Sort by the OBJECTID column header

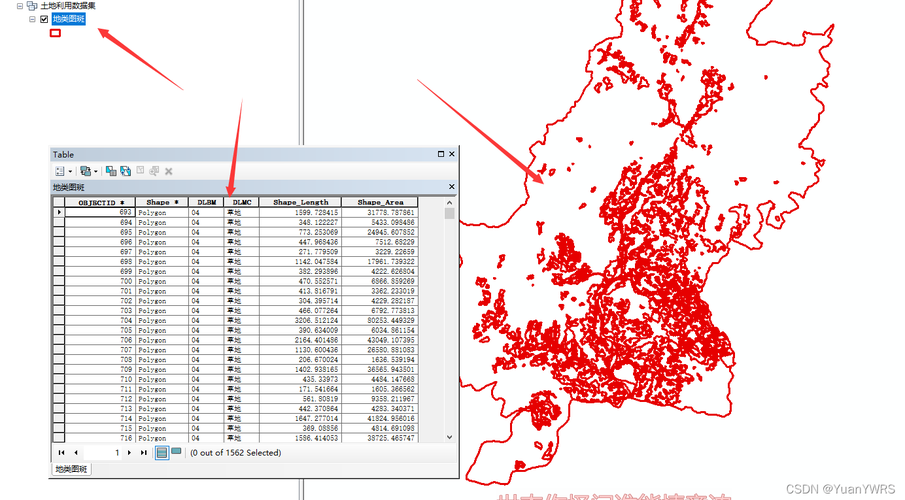pyautogui.click(x=100, y=203)
